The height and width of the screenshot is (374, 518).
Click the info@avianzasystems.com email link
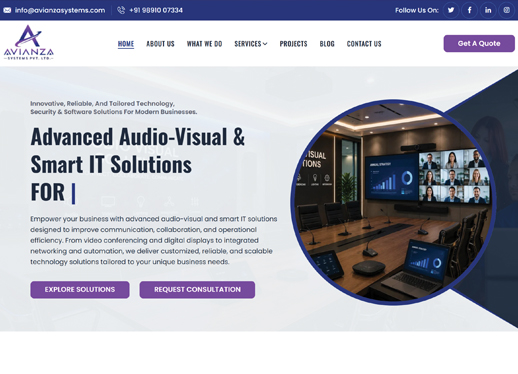60,10
